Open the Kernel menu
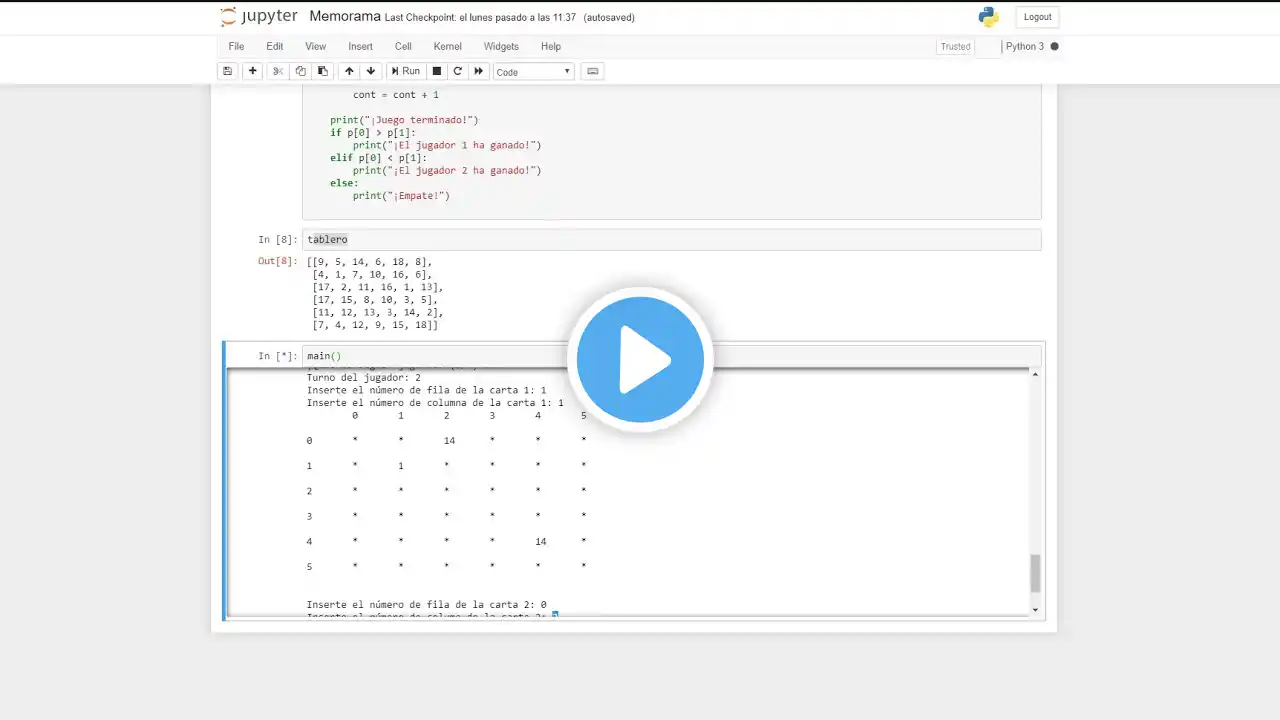Screen dimensions: 1280x720 (447, 46)
